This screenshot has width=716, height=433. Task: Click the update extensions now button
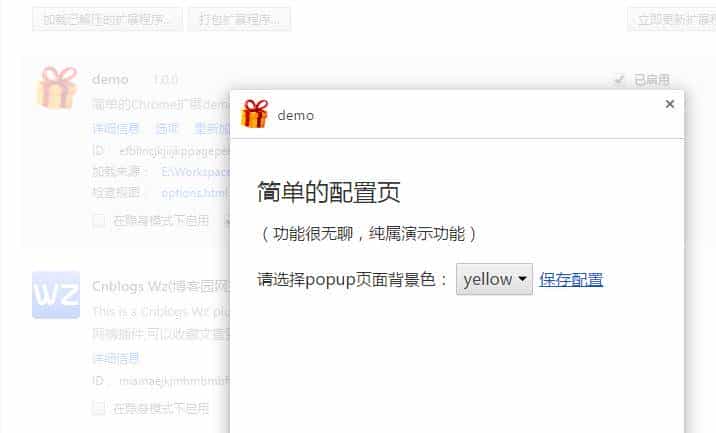coord(672,19)
